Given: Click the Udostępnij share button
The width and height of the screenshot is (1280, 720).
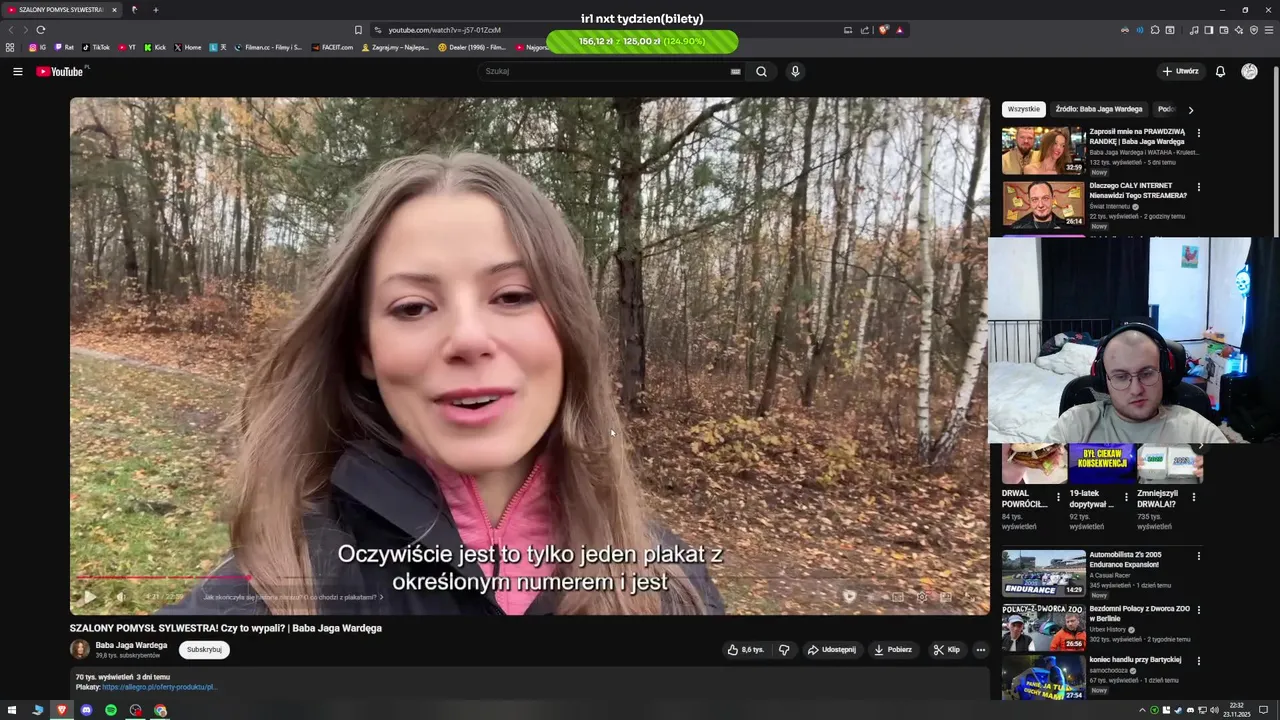Looking at the screenshot, I should 831,650.
